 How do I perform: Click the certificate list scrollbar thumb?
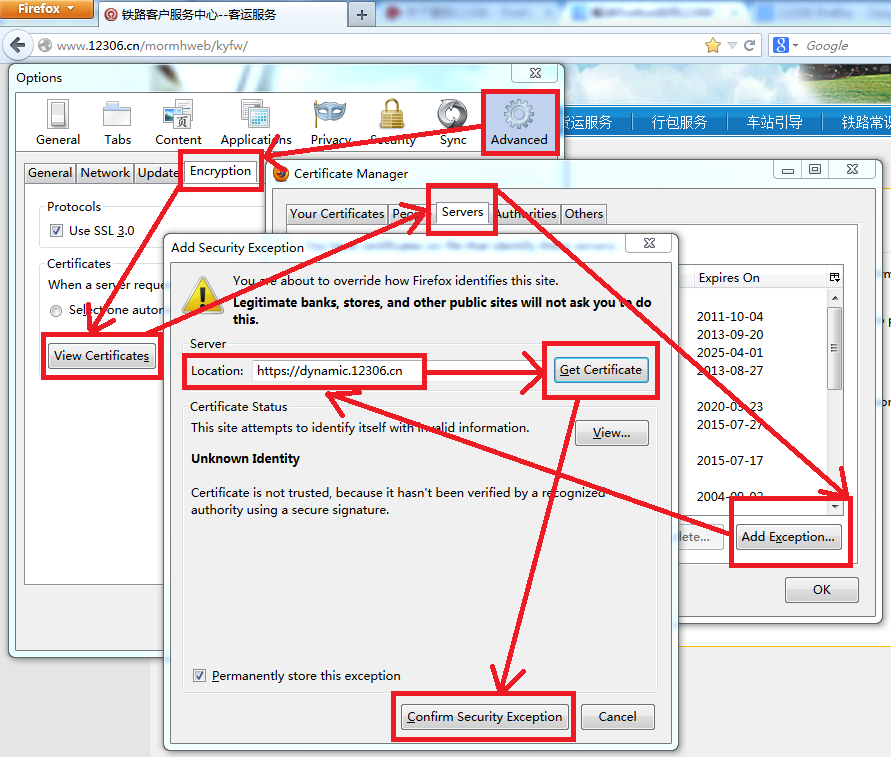(x=835, y=349)
